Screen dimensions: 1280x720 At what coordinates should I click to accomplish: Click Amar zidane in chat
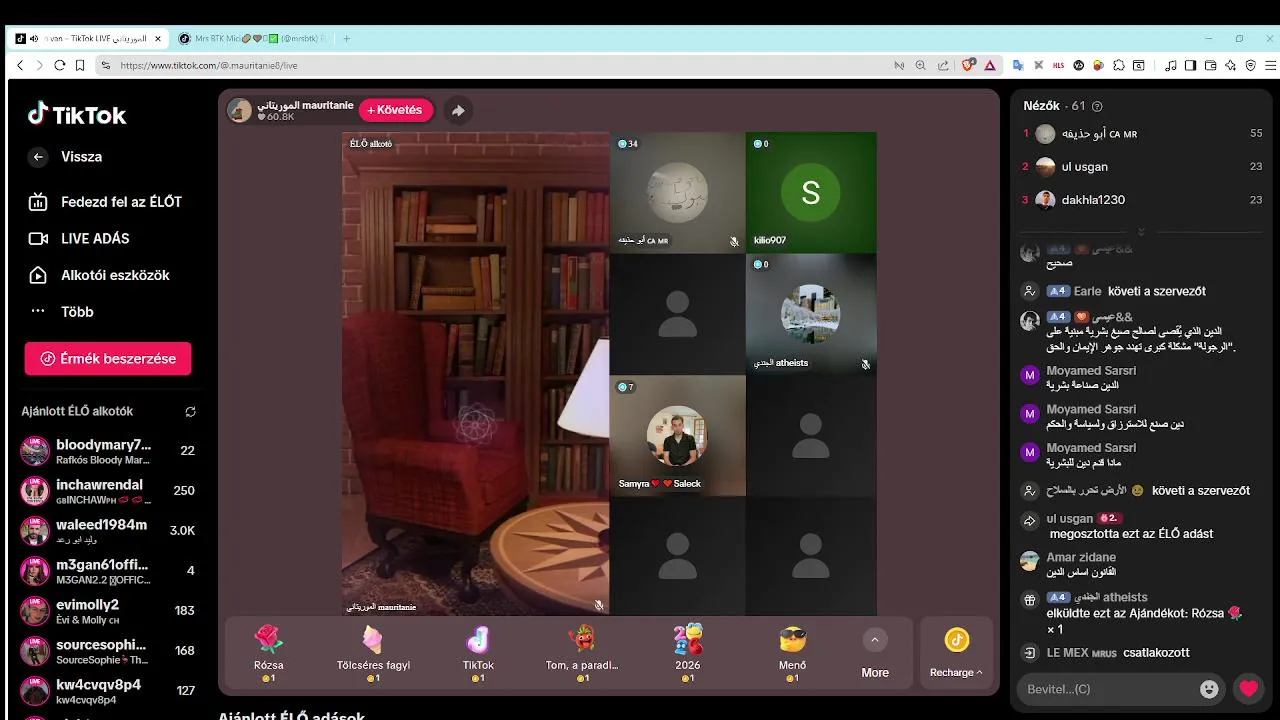coord(1081,558)
